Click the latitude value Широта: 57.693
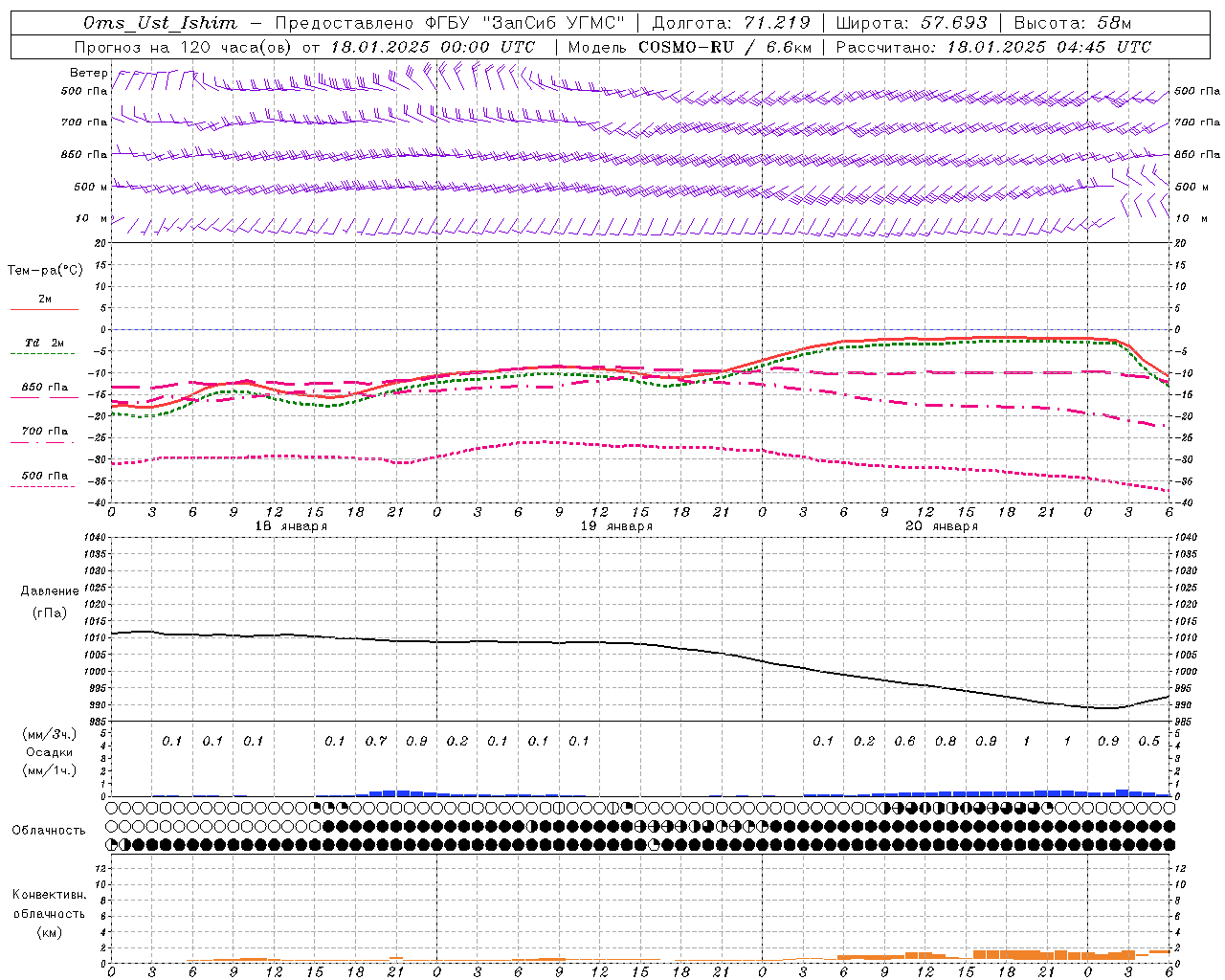Screen dimensions: 1225x980 911,23
